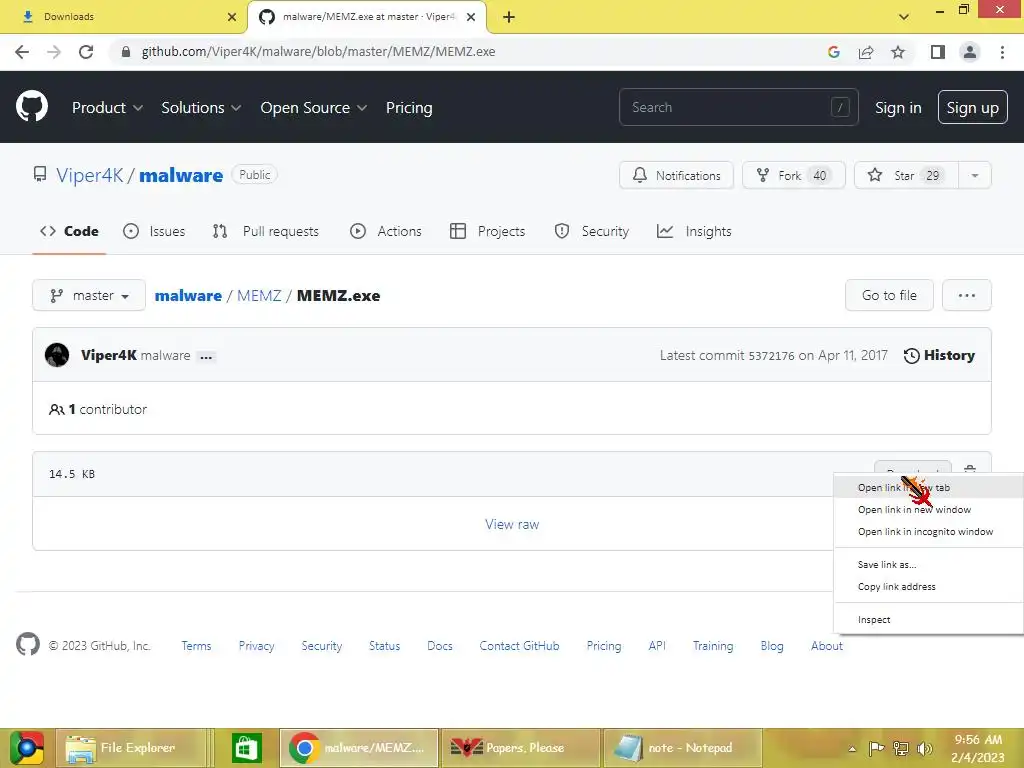Switch to the Insights tab
Image resolution: width=1024 pixels, height=768 pixels.
694,231
